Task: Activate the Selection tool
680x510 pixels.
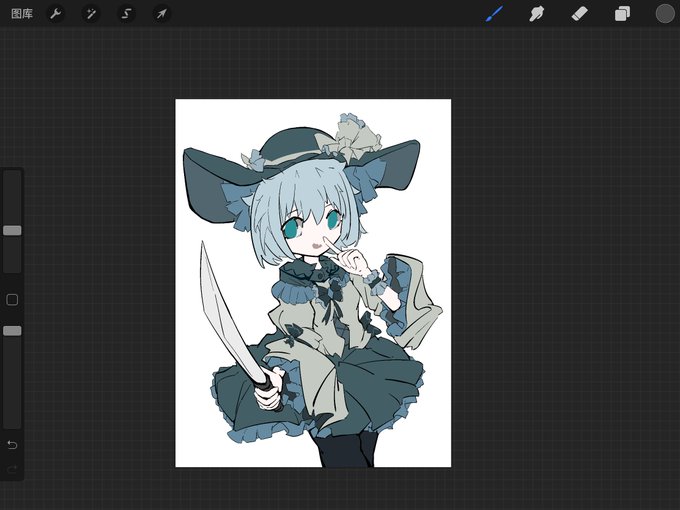Action: [x=126, y=14]
